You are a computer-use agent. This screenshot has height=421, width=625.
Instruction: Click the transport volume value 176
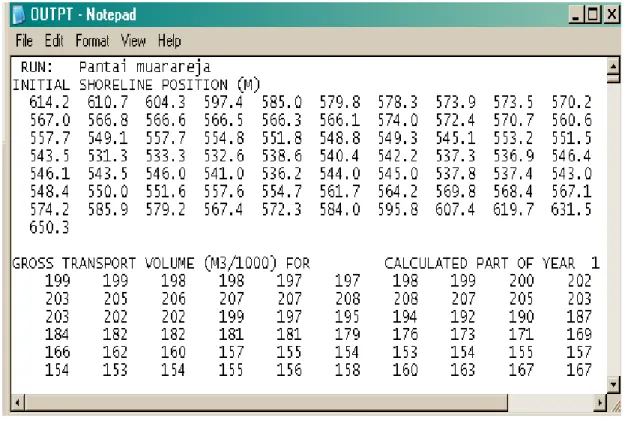pyautogui.click(x=405, y=334)
